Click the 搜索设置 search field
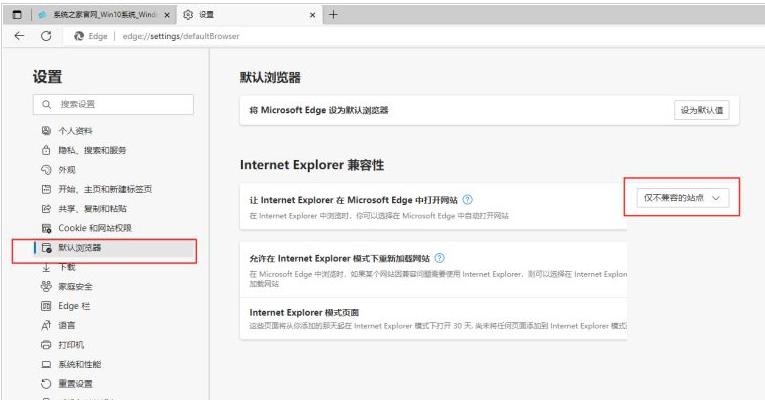The height and width of the screenshot is (400, 765). (x=113, y=104)
